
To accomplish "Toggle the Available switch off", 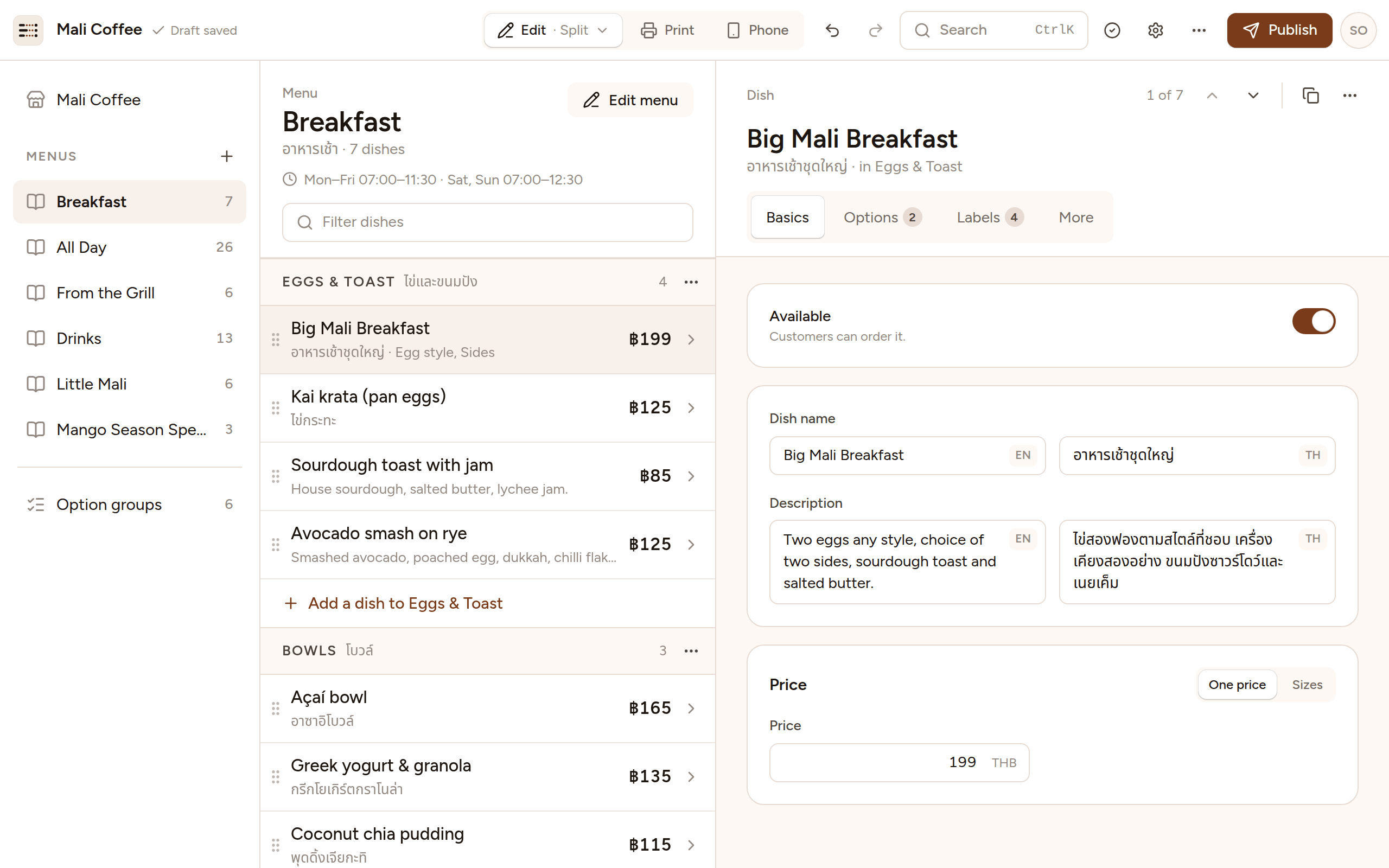I will click(1313, 322).
